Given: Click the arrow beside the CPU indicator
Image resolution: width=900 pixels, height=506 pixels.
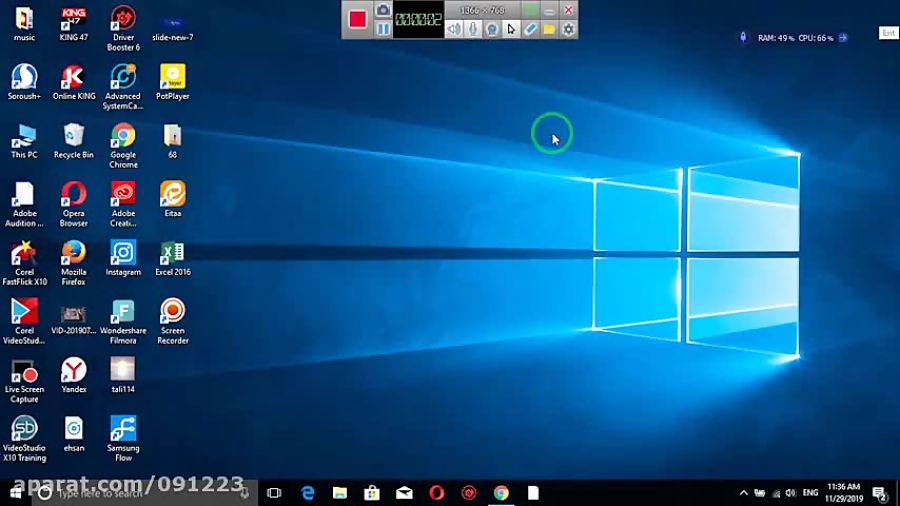Looking at the screenshot, I should pyautogui.click(x=843, y=38).
